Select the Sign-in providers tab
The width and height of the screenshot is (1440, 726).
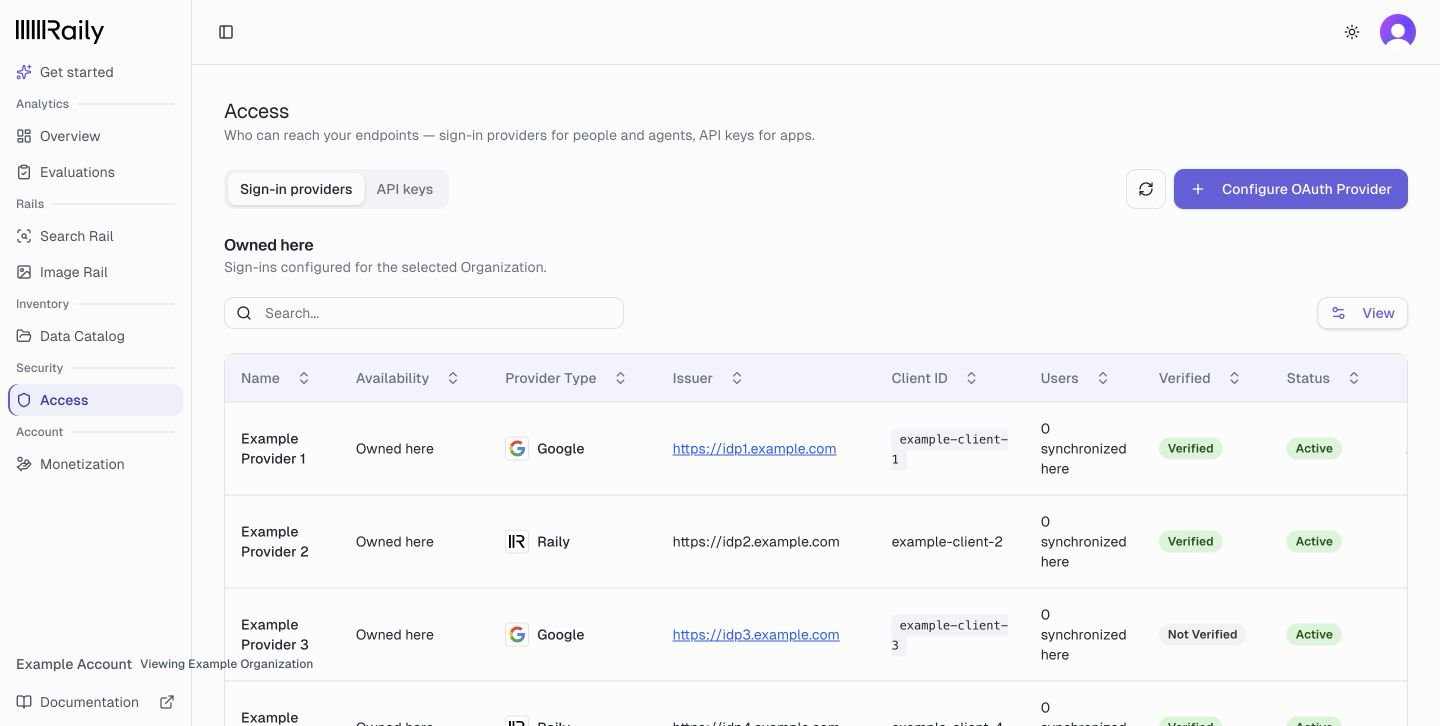click(x=296, y=189)
